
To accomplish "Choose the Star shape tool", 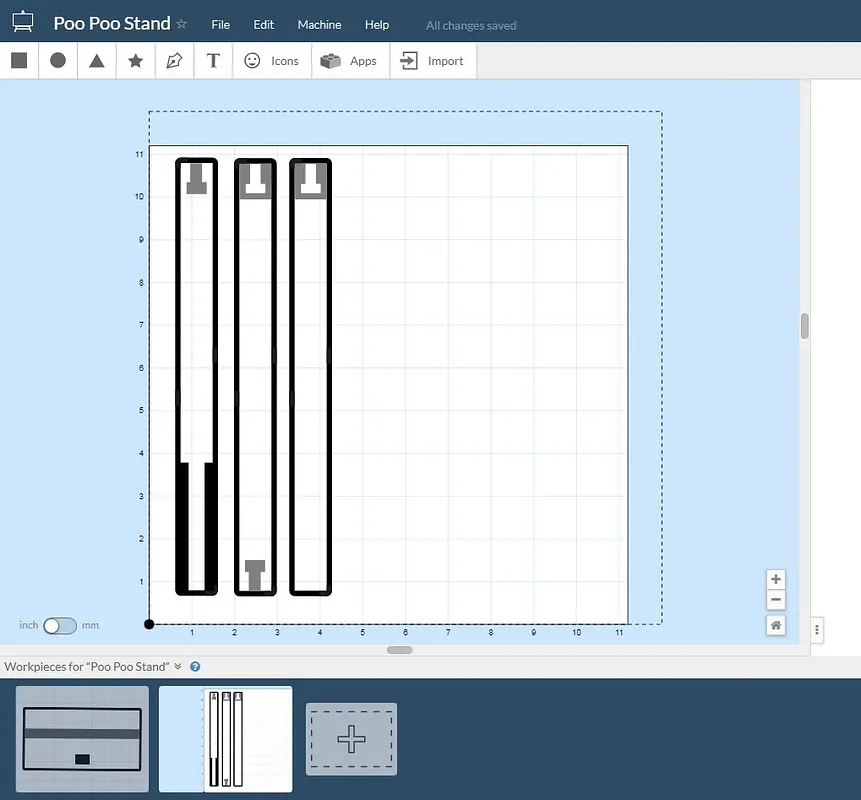I will [x=136, y=61].
